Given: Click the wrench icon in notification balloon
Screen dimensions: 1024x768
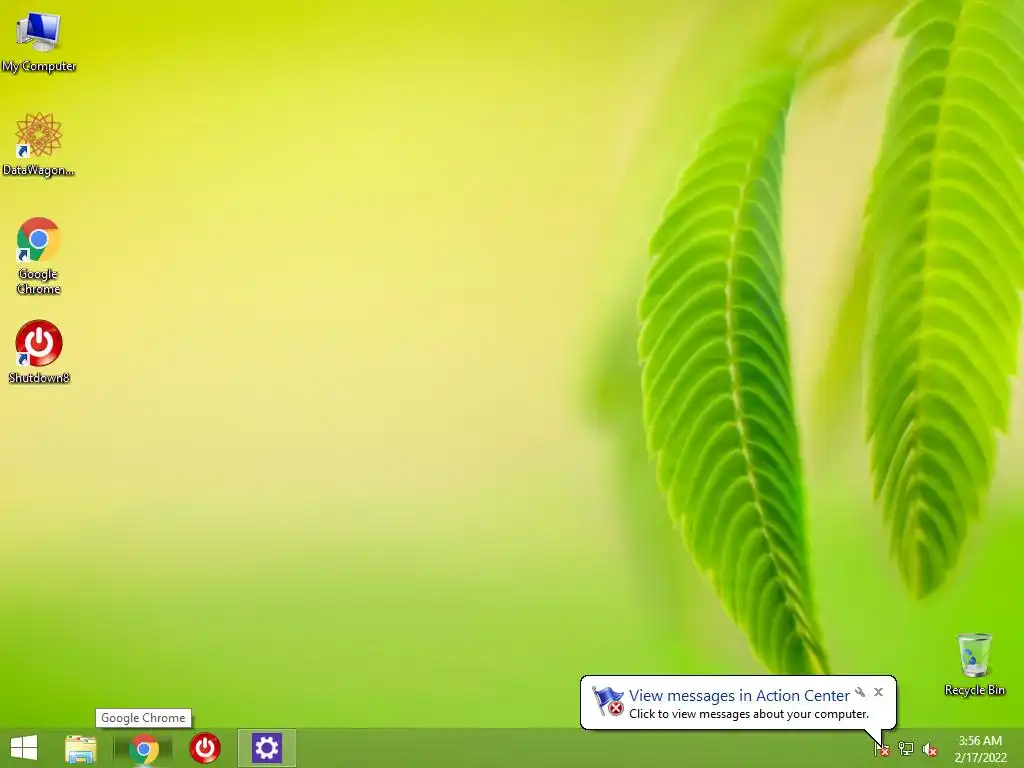Looking at the screenshot, I should pyautogui.click(x=860, y=692).
